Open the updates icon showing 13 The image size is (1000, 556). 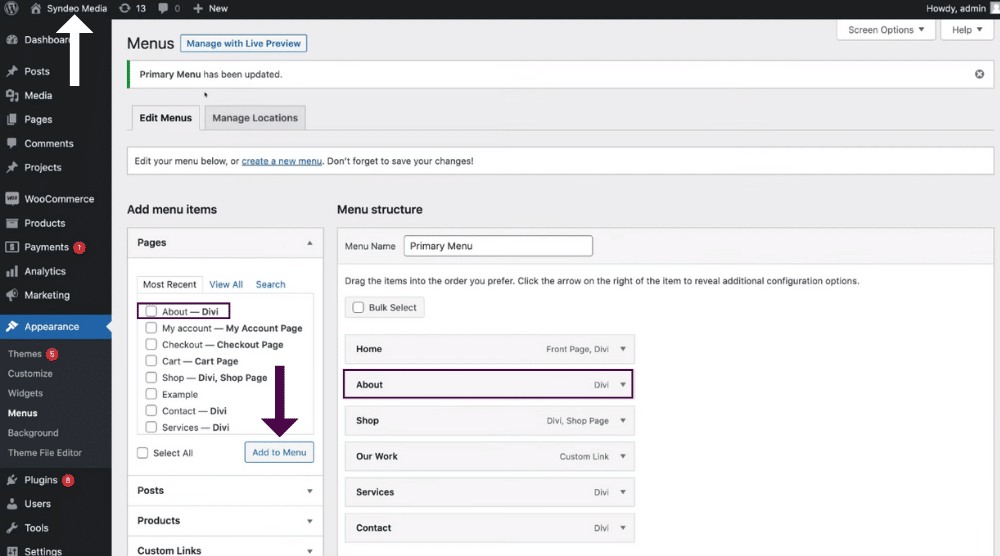[124, 8]
